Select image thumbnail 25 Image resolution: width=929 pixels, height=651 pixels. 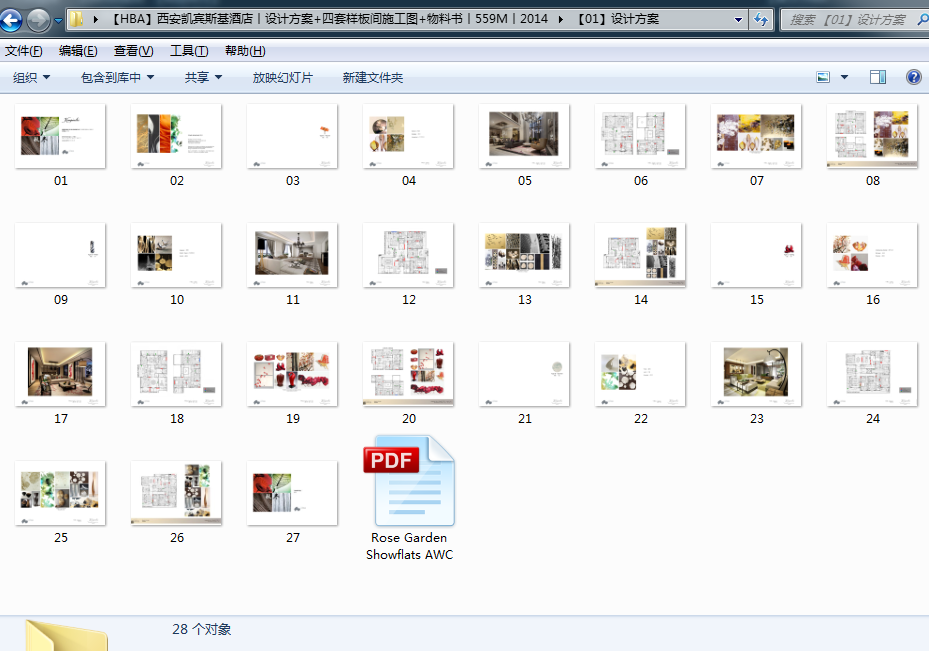60,493
